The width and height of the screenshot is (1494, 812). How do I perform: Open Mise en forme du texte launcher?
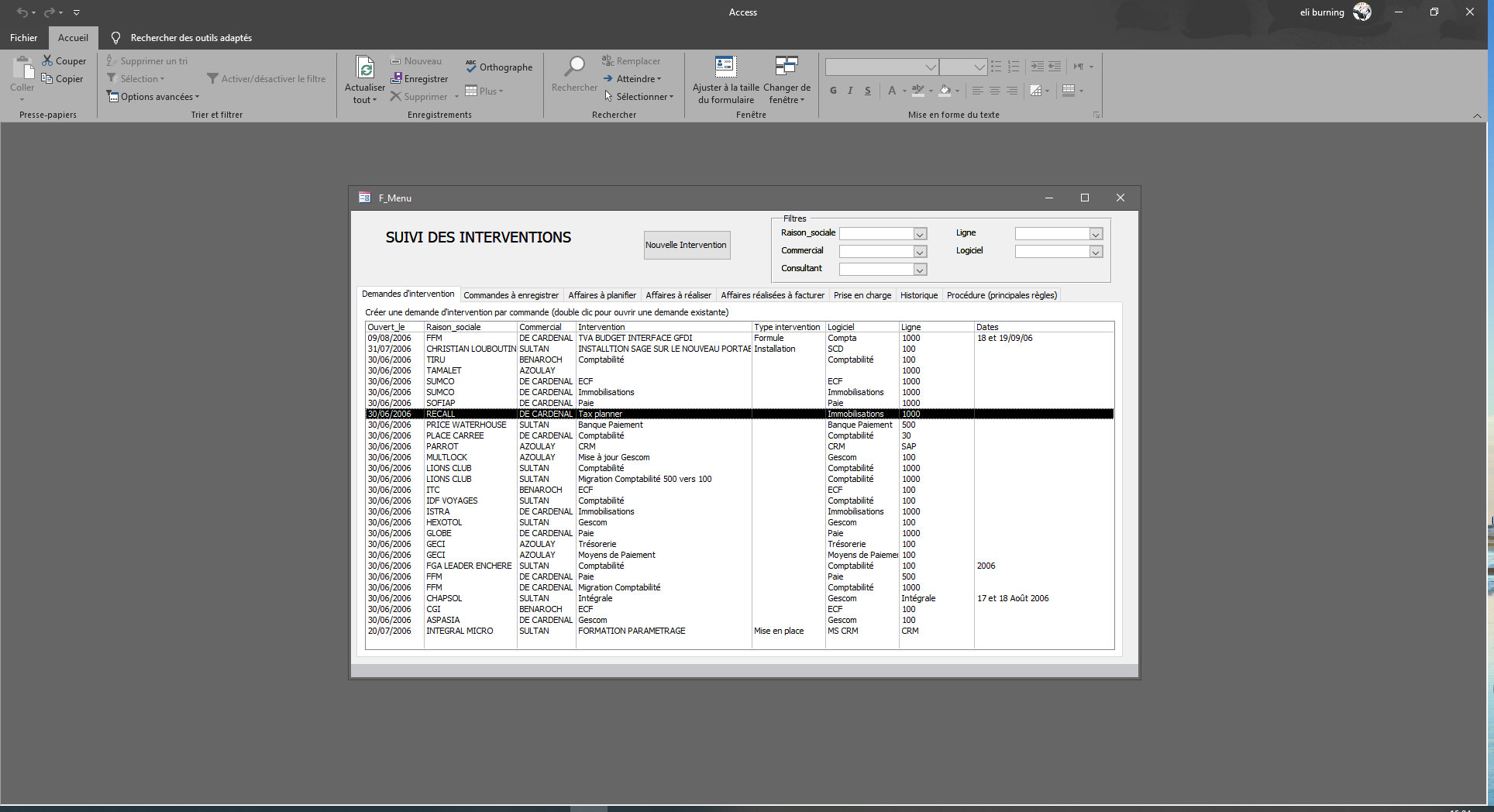1096,115
